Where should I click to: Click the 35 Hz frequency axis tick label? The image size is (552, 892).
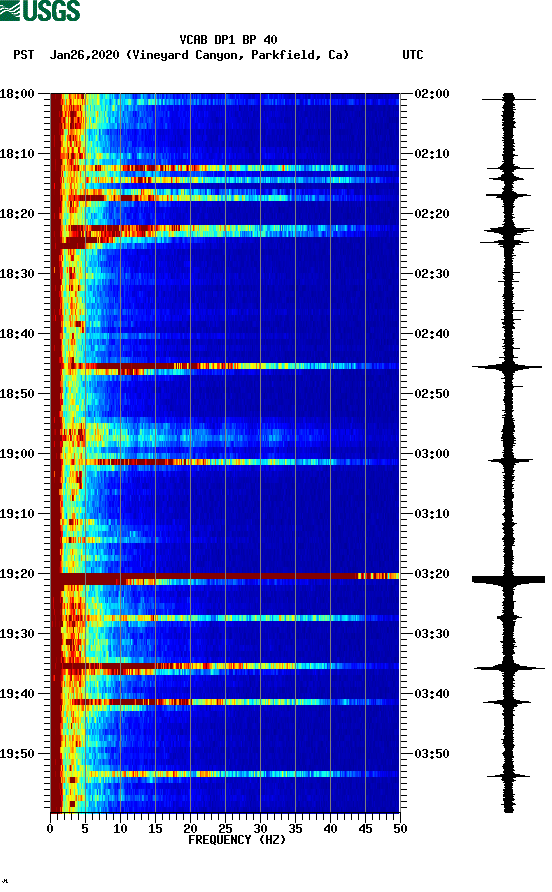coord(295,829)
